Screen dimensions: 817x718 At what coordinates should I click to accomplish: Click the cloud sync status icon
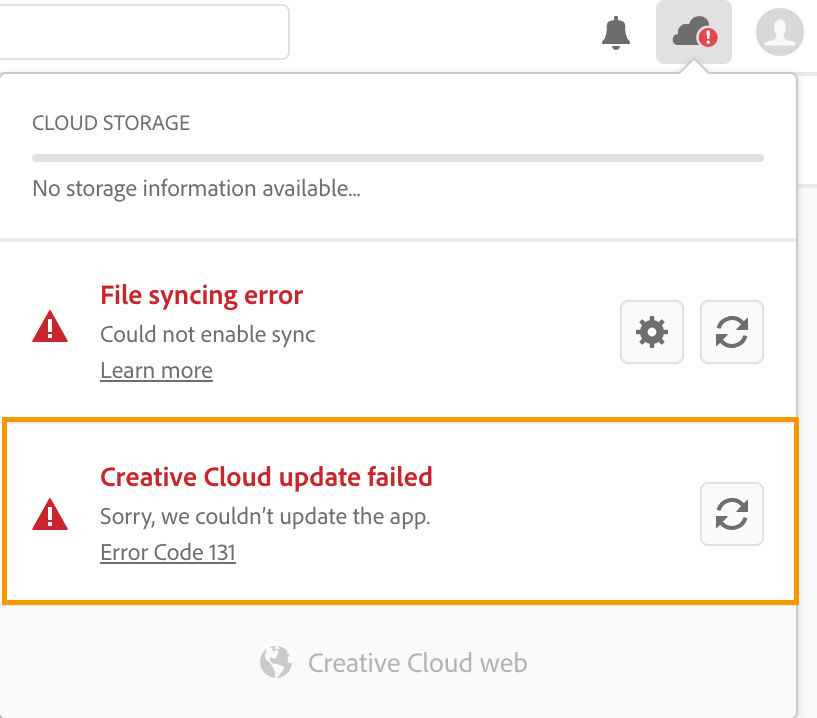(x=694, y=32)
